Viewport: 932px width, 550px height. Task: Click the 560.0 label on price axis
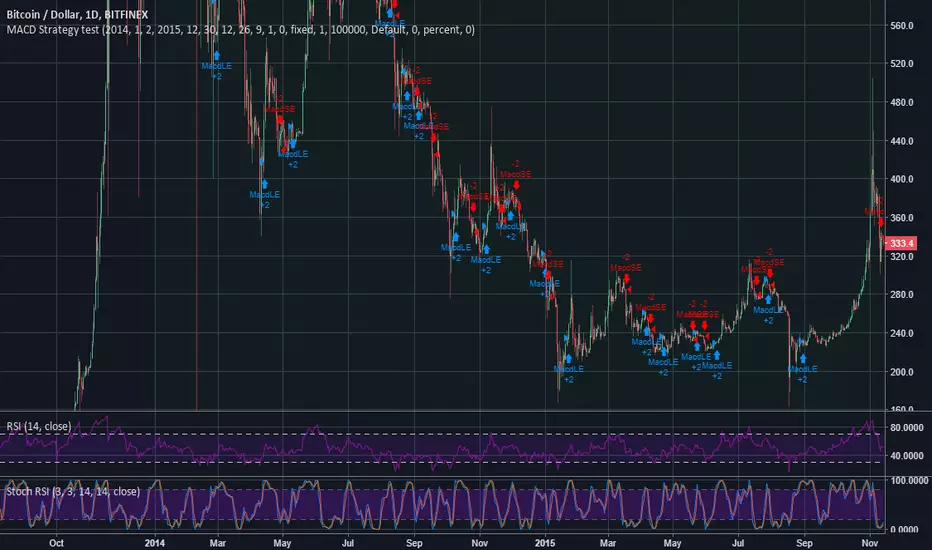point(903,26)
